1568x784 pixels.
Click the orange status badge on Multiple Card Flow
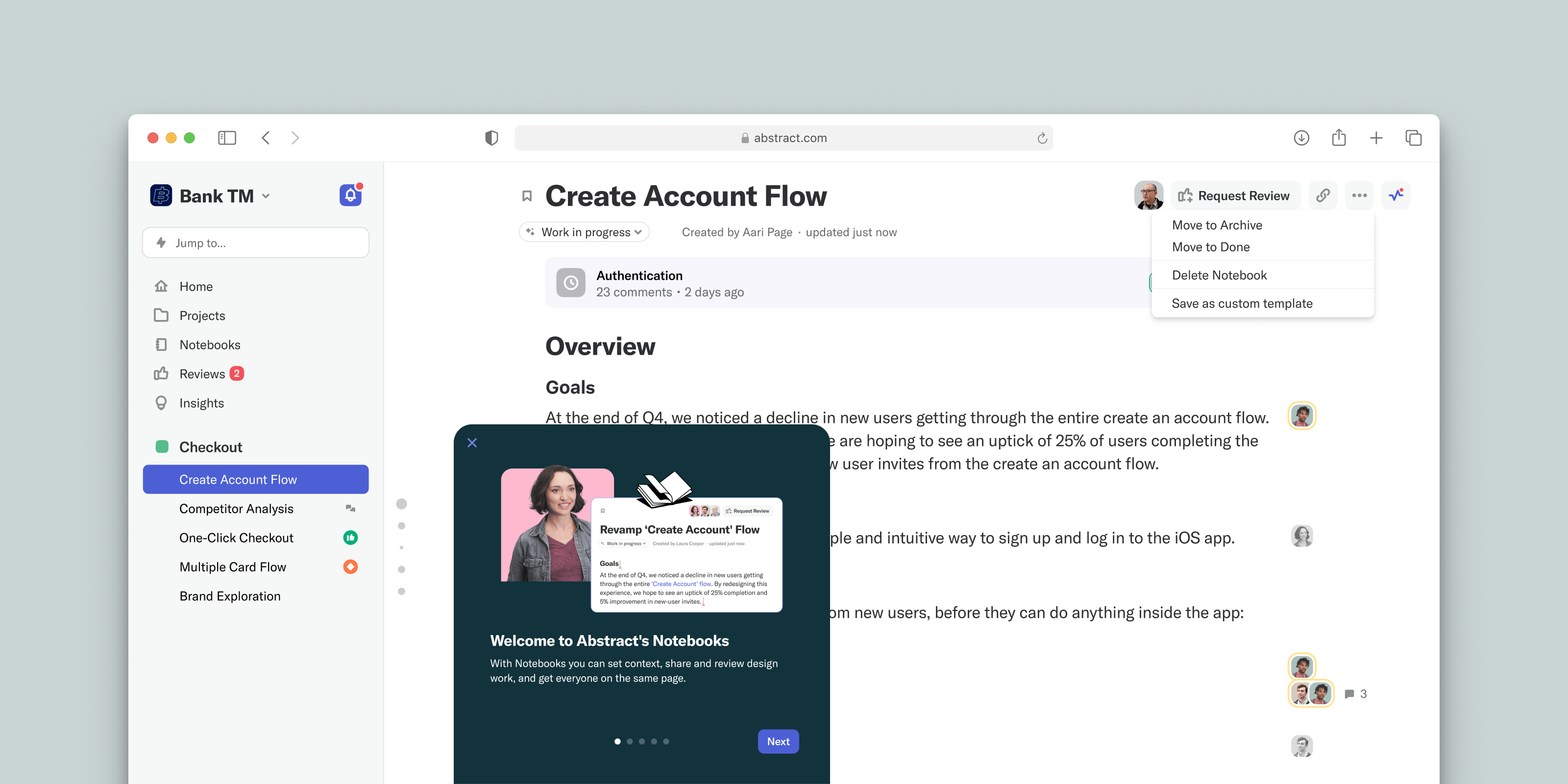coord(351,567)
